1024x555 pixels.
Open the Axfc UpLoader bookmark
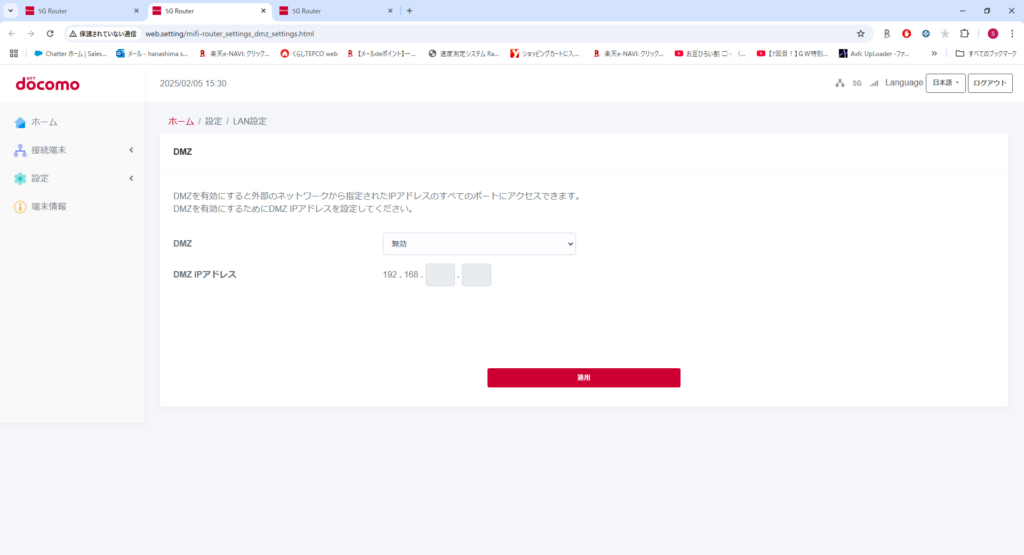[x=874, y=54]
